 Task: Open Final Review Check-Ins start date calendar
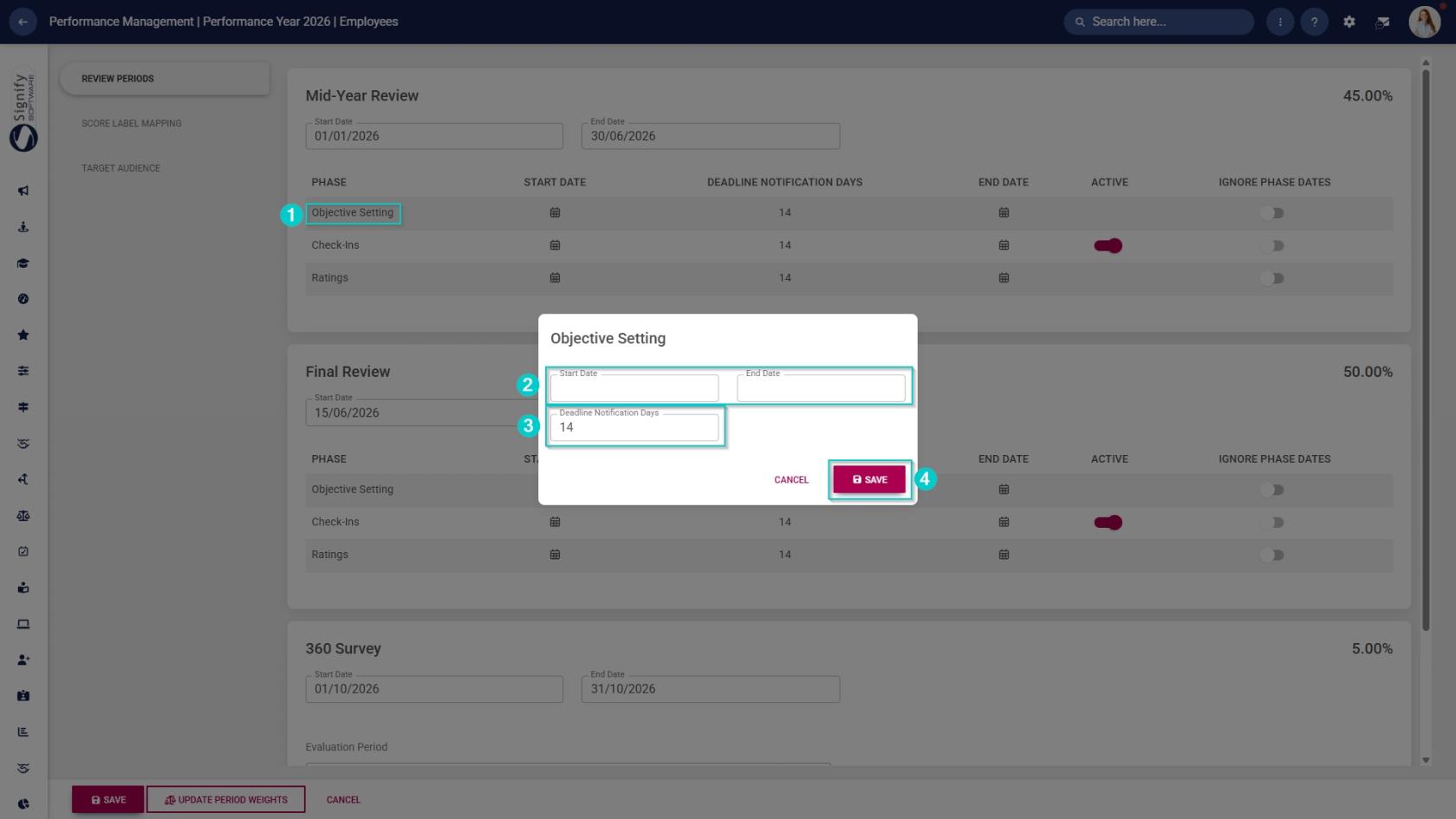555,523
